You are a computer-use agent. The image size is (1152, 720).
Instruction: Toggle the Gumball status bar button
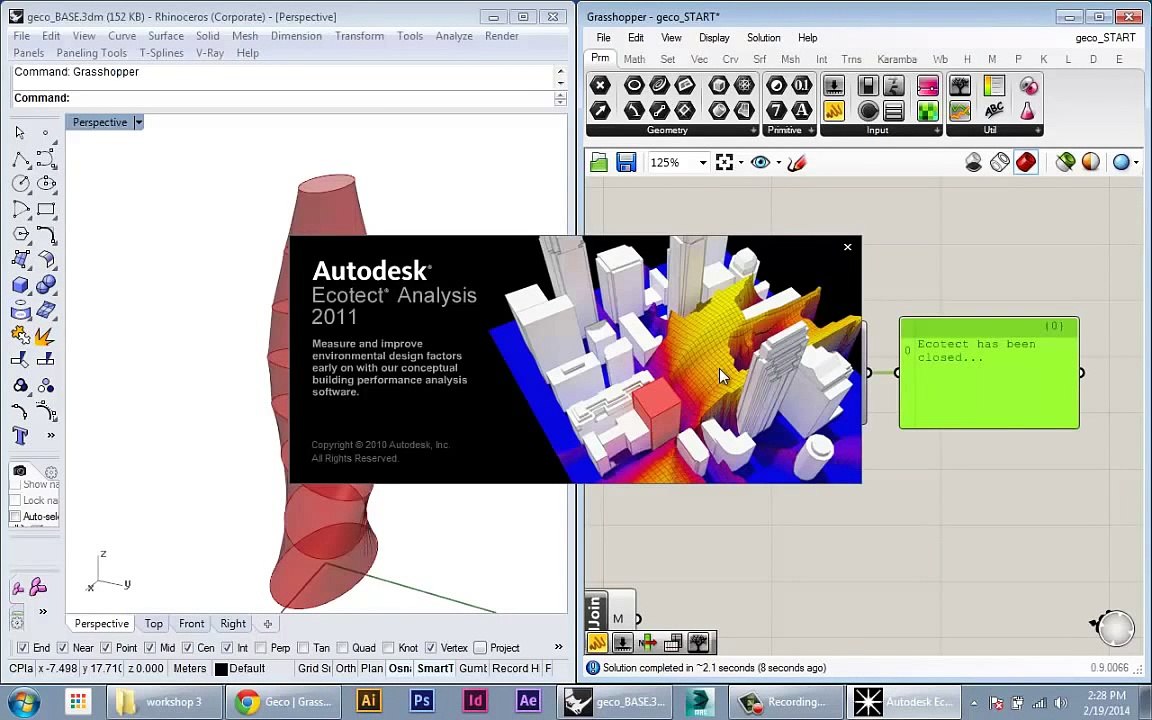[x=472, y=668]
